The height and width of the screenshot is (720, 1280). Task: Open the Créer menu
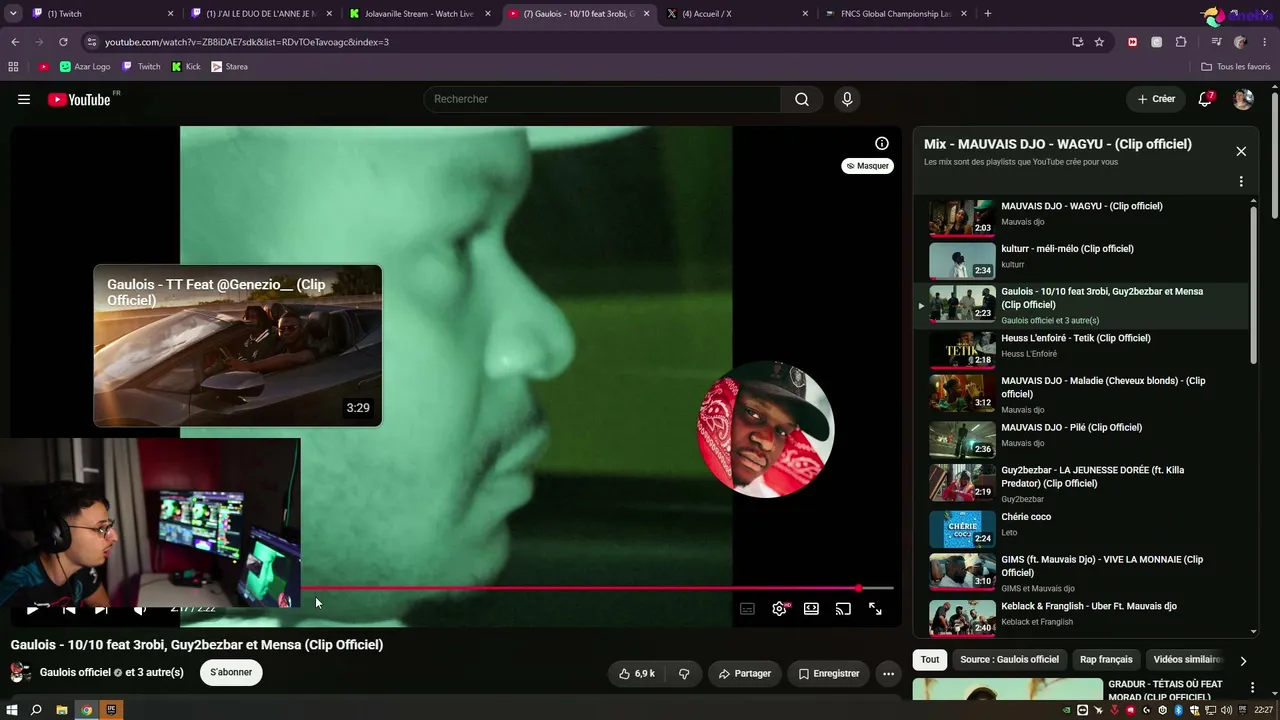1156,99
